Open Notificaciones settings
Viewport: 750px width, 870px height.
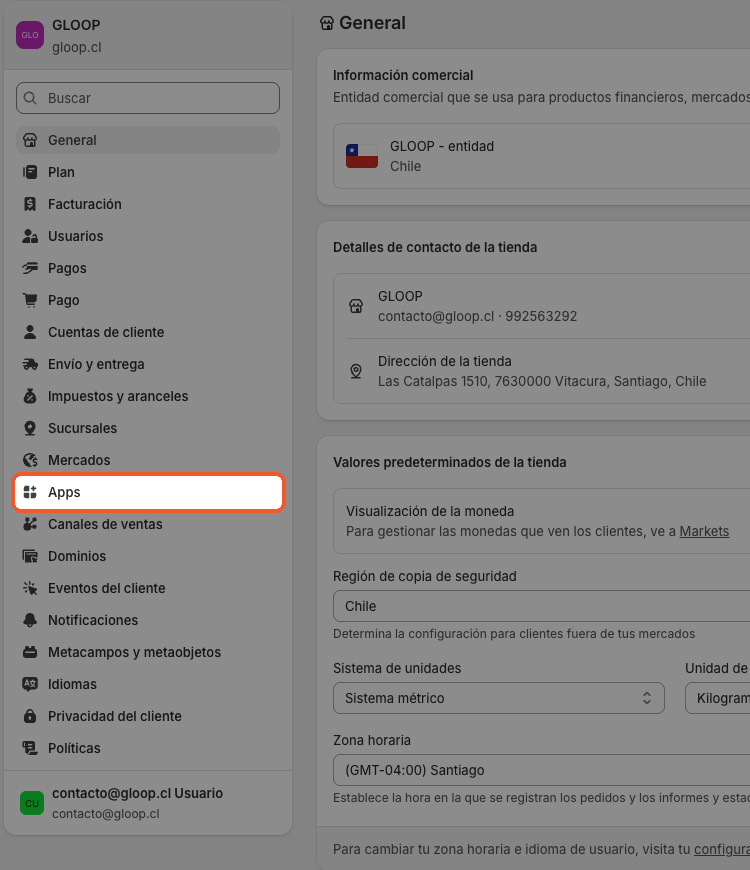tap(148, 620)
